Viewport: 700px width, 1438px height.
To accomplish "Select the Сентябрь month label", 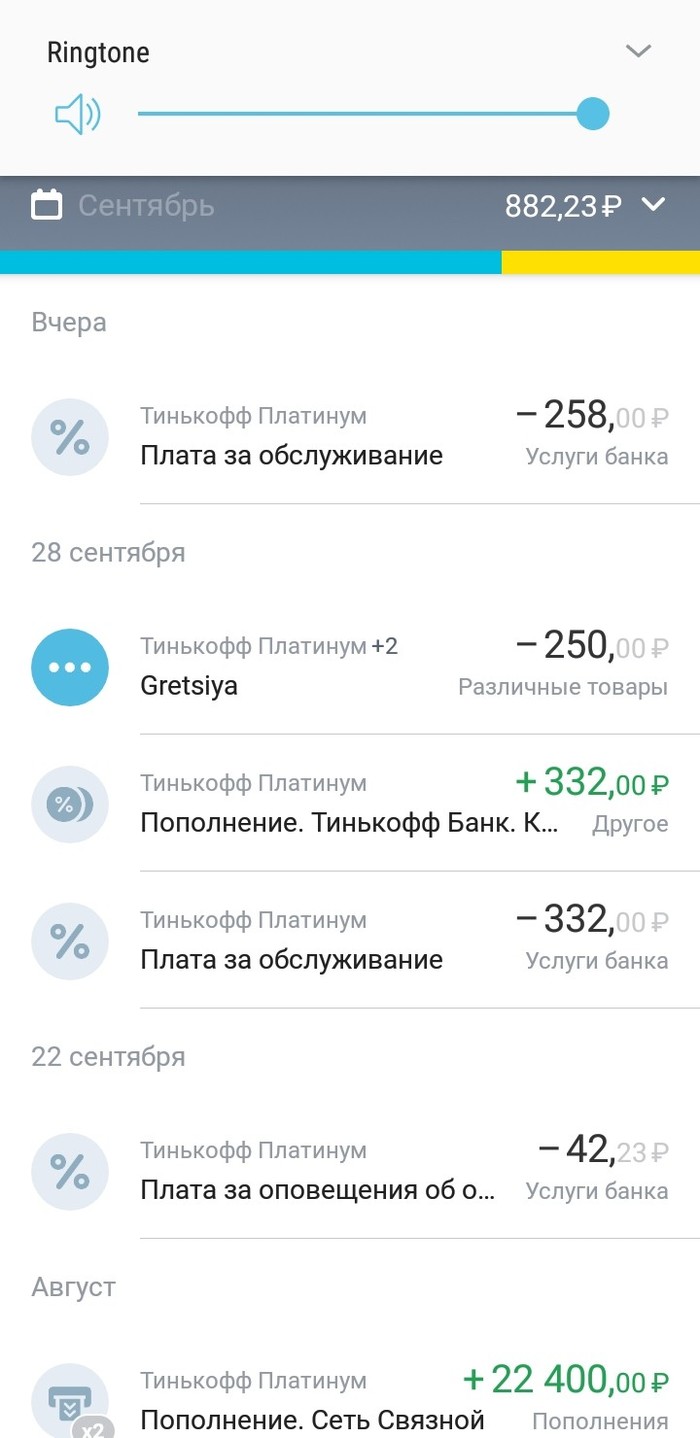I will click(x=146, y=205).
